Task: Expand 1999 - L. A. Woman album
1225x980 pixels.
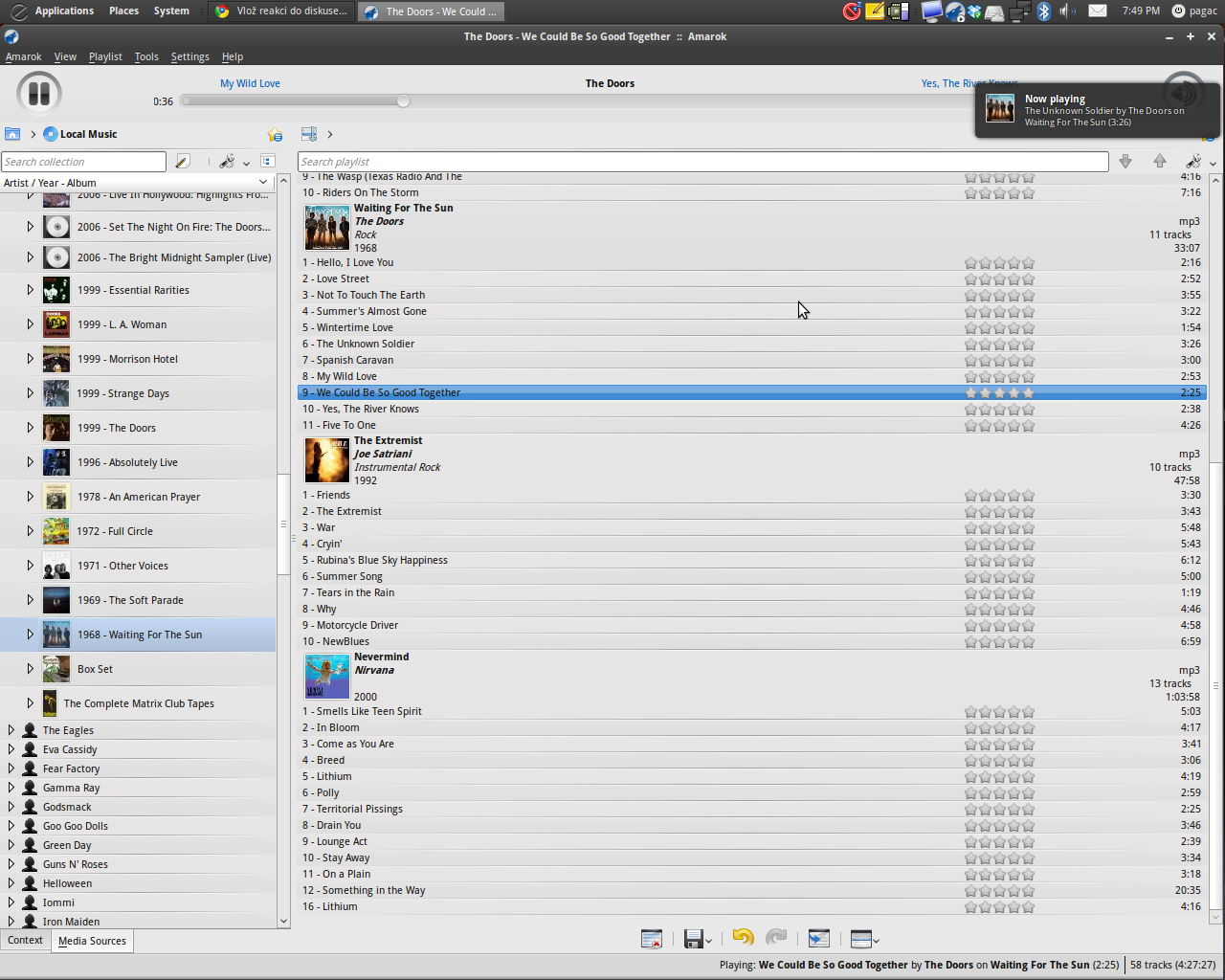Action: pyautogui.click(x=30, y=324)
